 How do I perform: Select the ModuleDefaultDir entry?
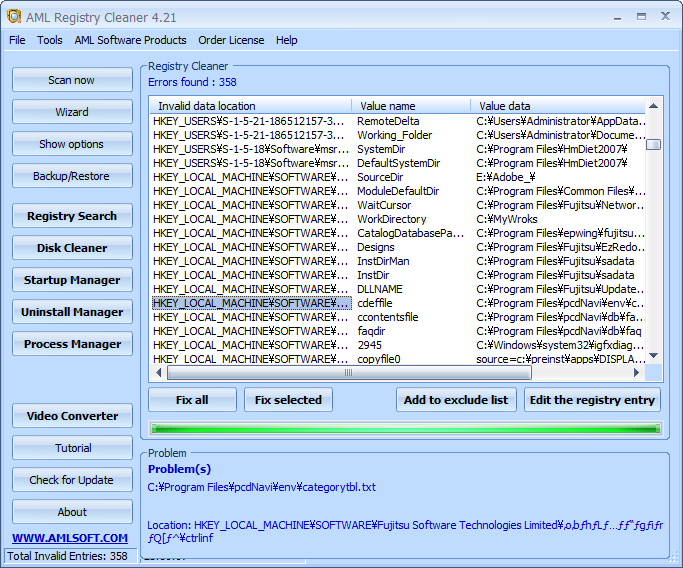pyautogui.click(x=398, y=191)
